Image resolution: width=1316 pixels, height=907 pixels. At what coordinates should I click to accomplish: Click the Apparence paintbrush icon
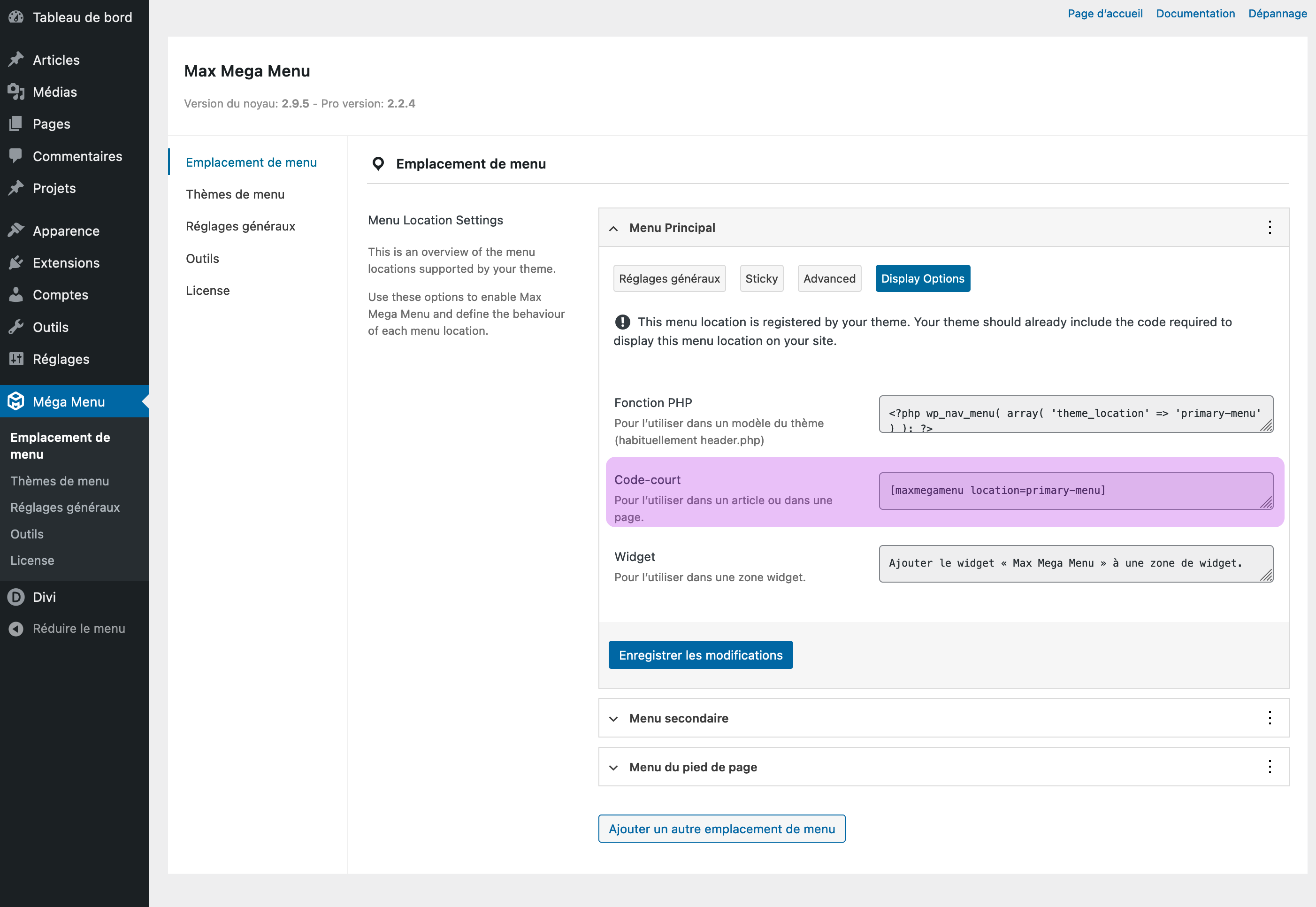tap(16, 230)
